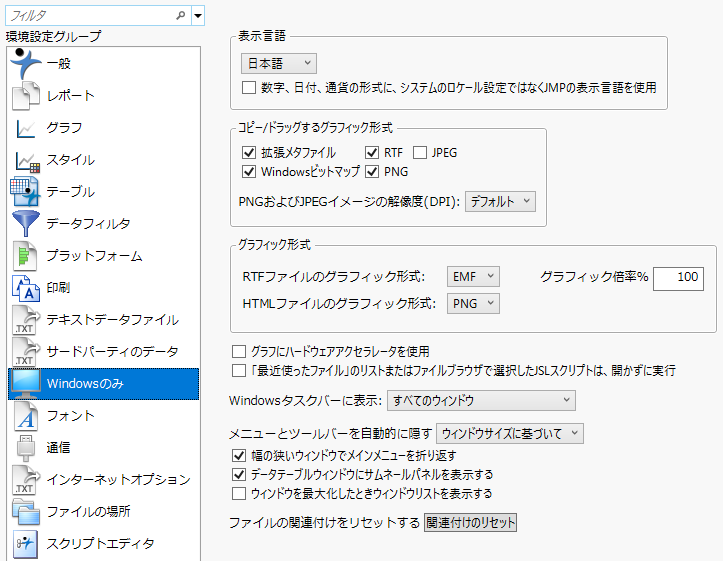Viewport: 723px width, 561px height.
Task: Uncheck wrap main menu in narrow windows
Action: click(239, 456)
